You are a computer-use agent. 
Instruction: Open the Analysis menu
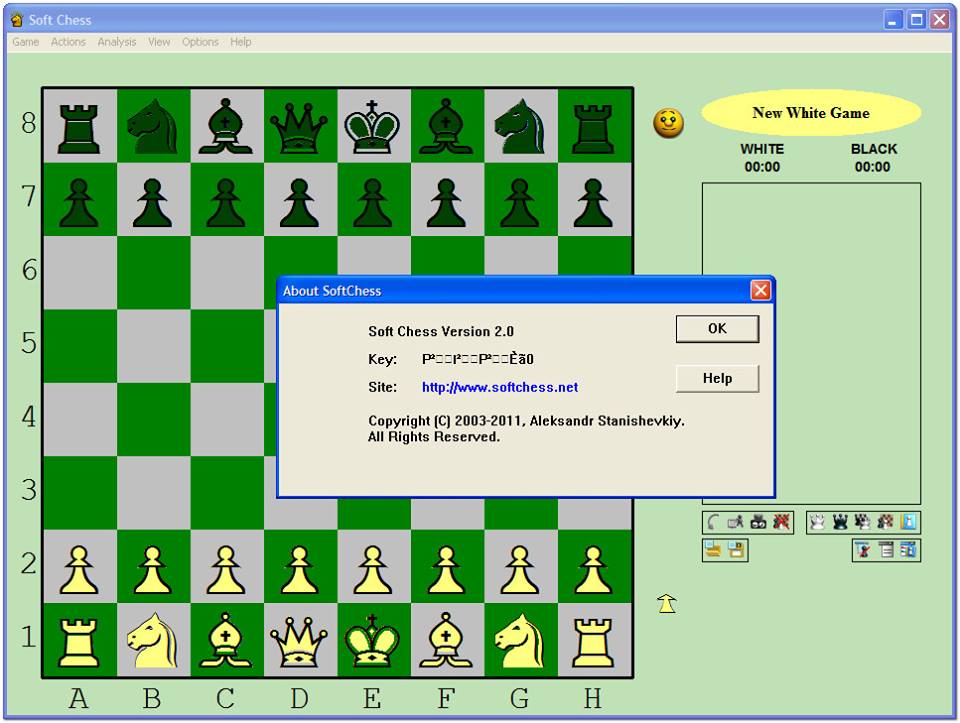[x=117, y=42]
